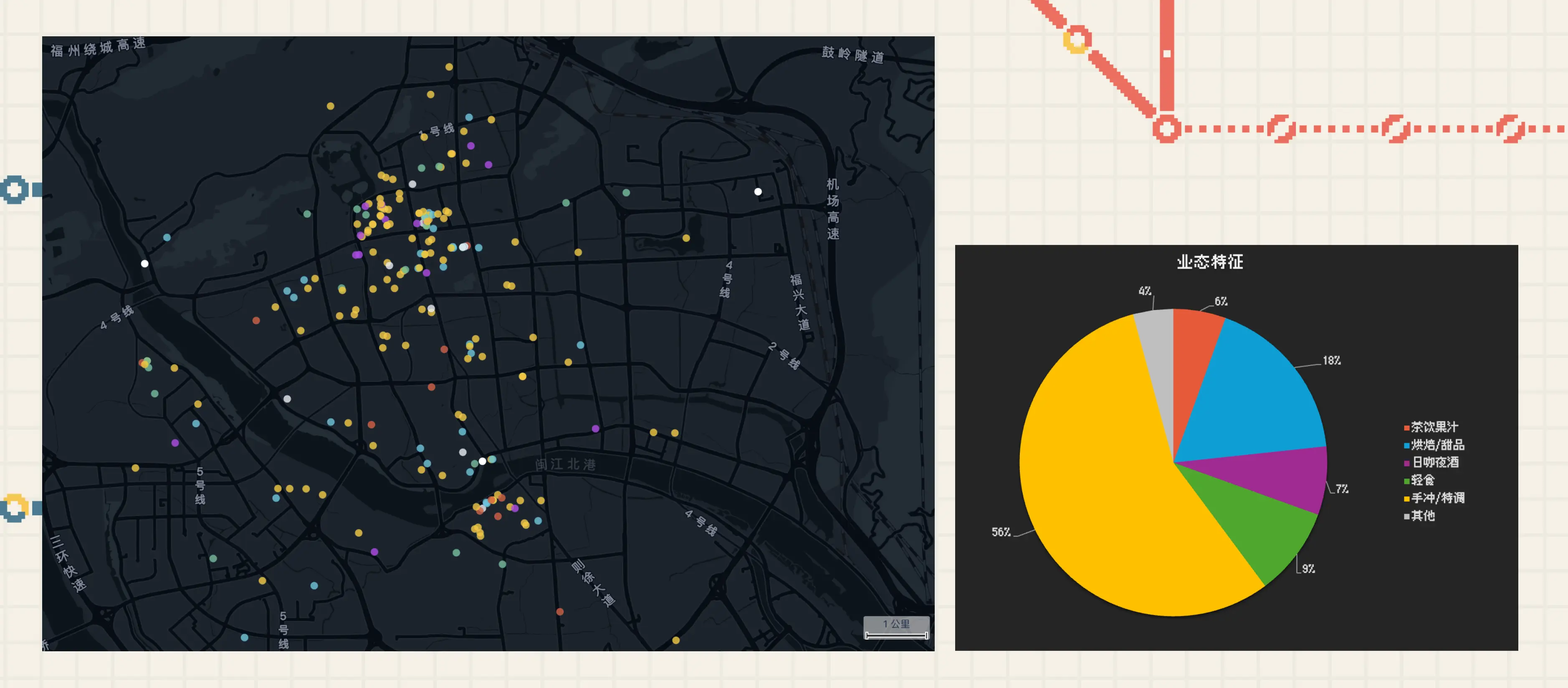The image size is (1568, 688).
Task: Click the blue station icon on left edge
Action: pos(15,189)
